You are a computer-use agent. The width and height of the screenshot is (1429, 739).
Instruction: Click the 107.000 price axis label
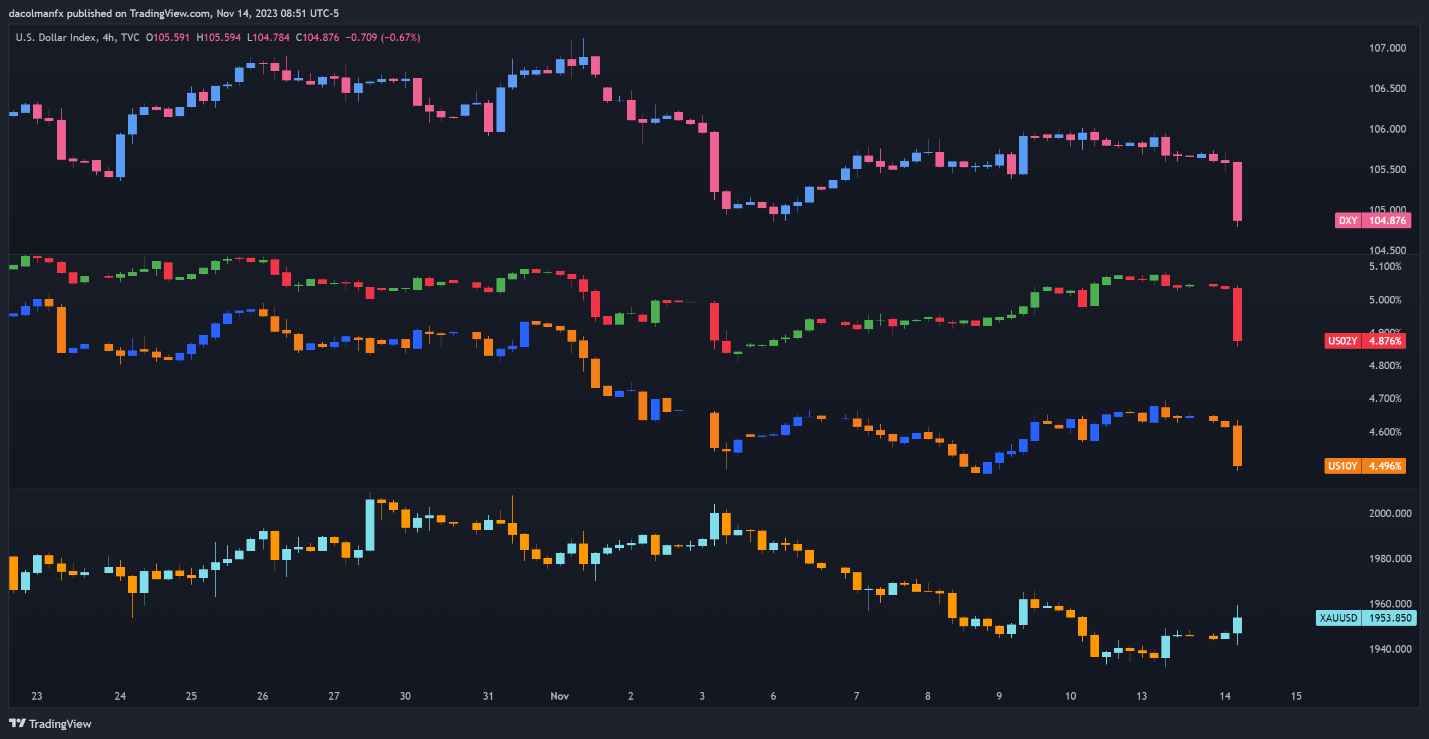[1387, 48]
